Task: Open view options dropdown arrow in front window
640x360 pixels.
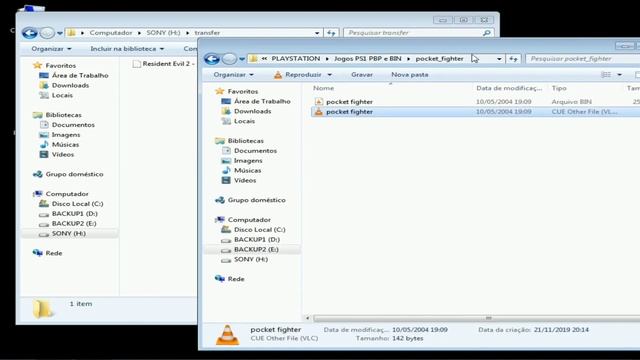Action: tap(620, 75)
